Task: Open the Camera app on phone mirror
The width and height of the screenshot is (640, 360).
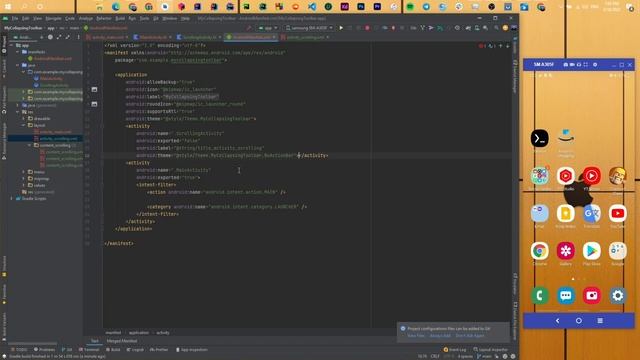Action: 591,296
